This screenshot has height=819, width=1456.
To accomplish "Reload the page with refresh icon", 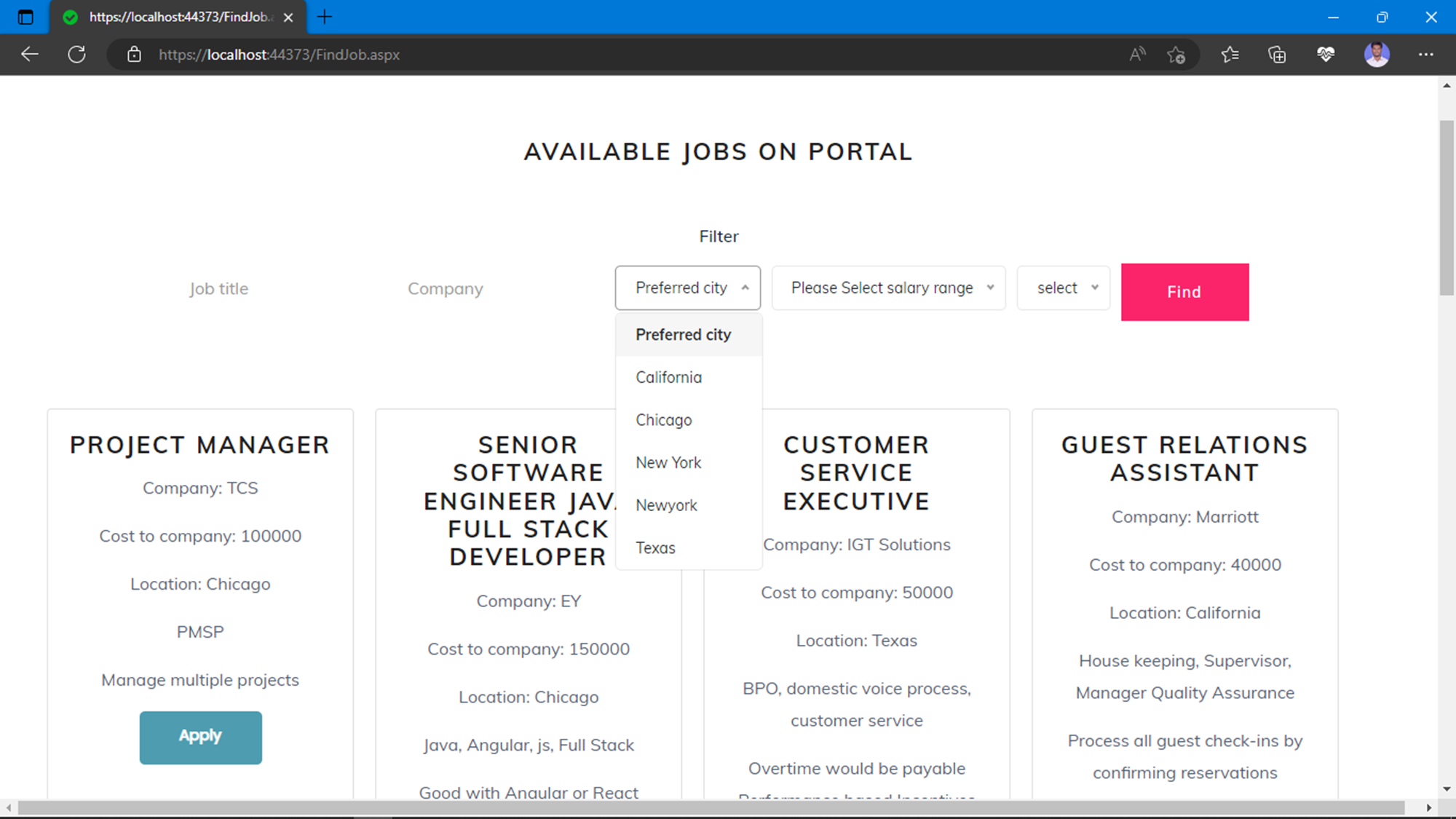I will 76,55.
